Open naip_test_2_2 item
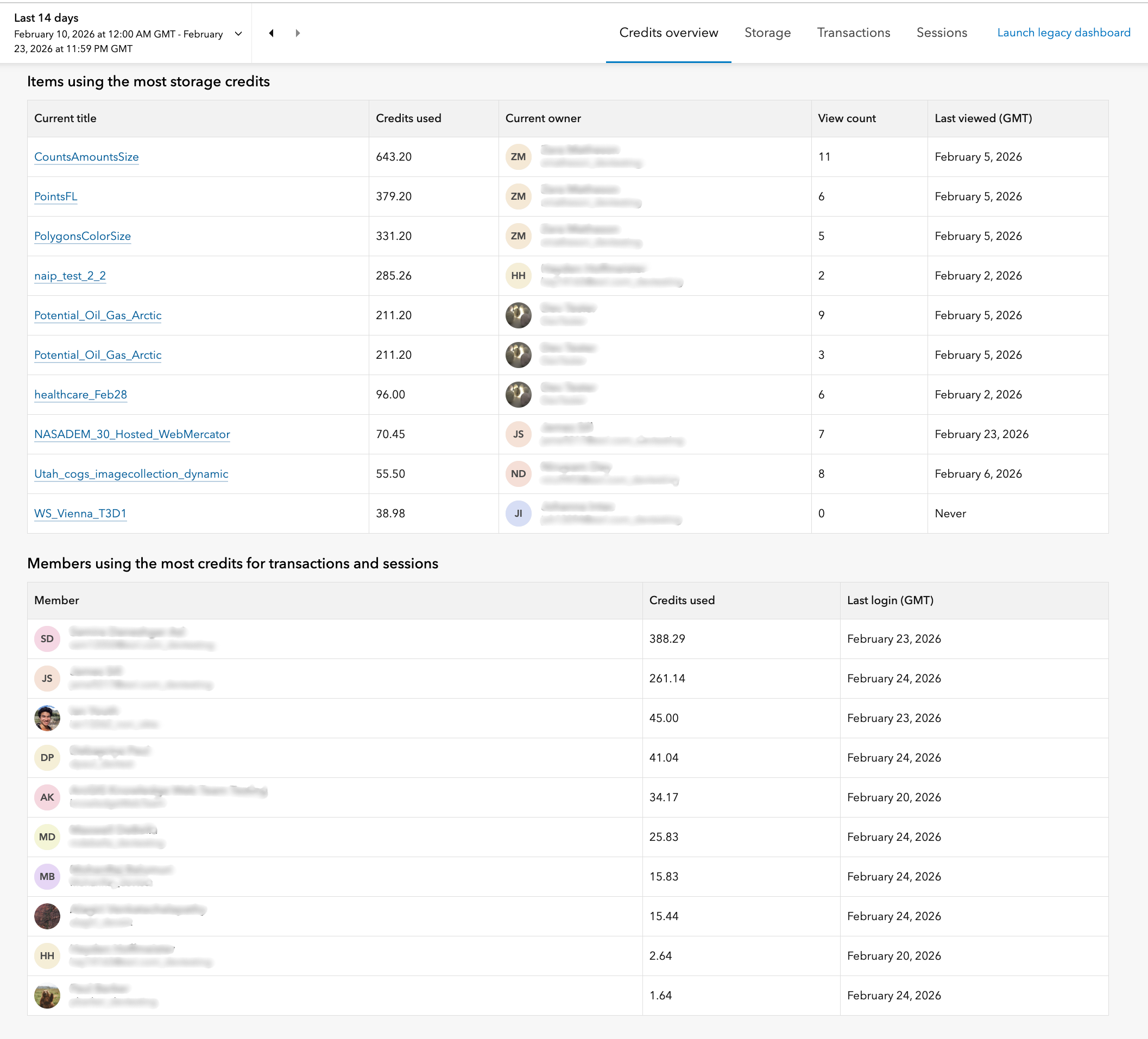Image resolution: width=1148 pixels, height=1039 pixels. coord(70,276)
